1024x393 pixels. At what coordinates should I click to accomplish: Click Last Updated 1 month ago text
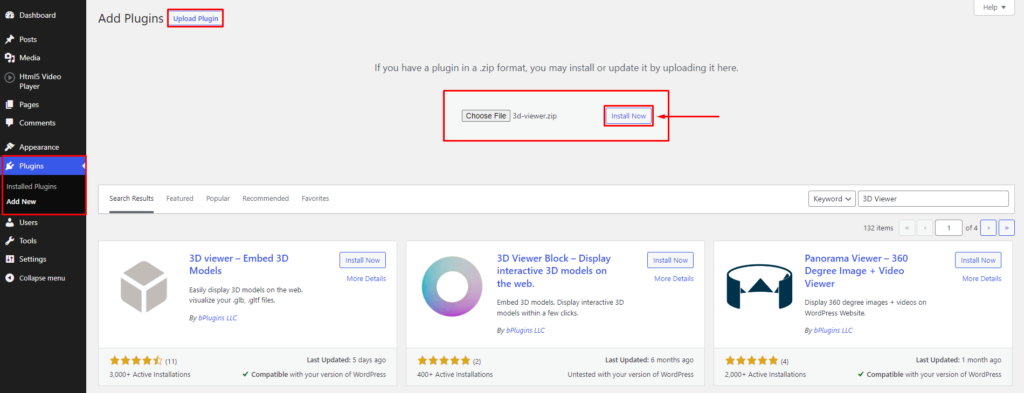click(x=958, y=360)
